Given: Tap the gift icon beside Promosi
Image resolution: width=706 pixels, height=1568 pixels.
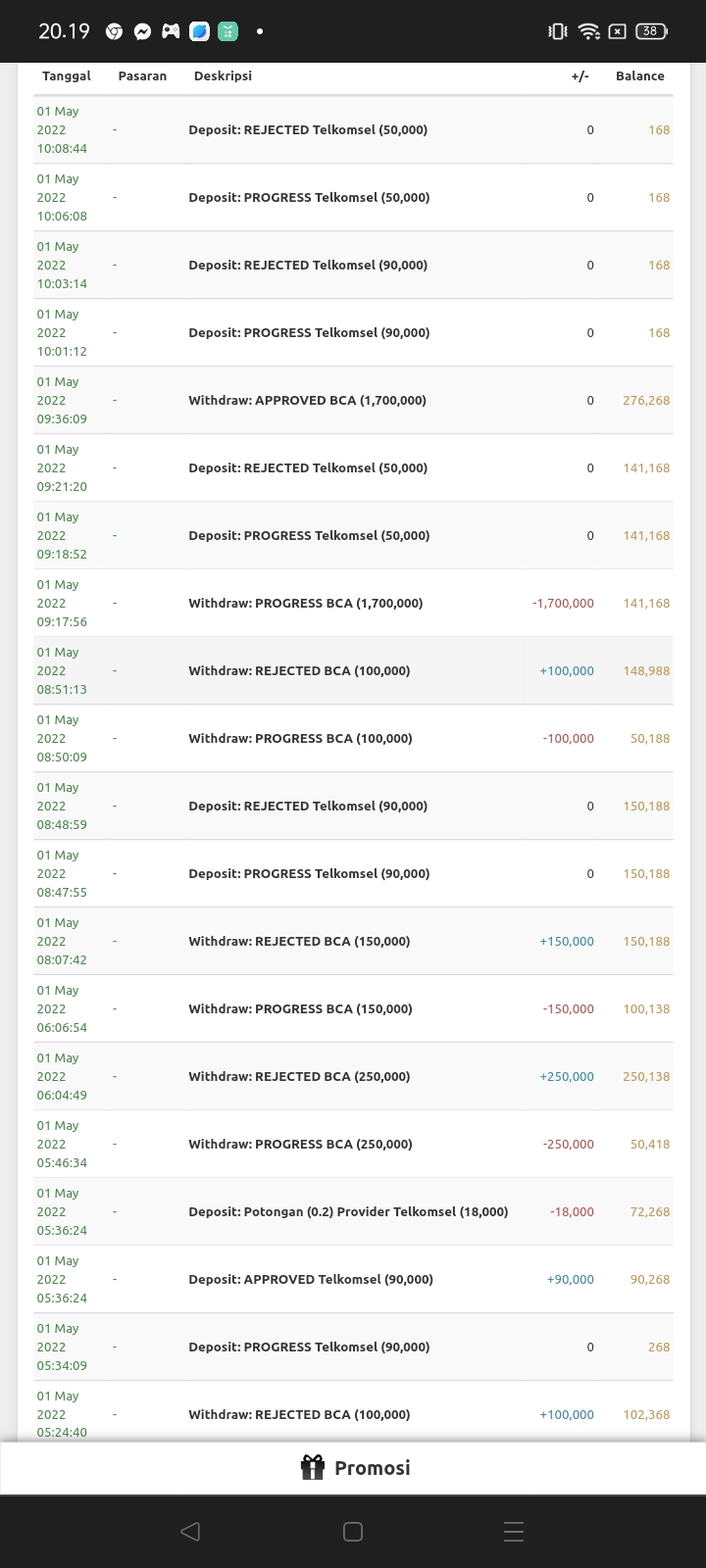Looking at the screenshot, I should (312, 1467).
